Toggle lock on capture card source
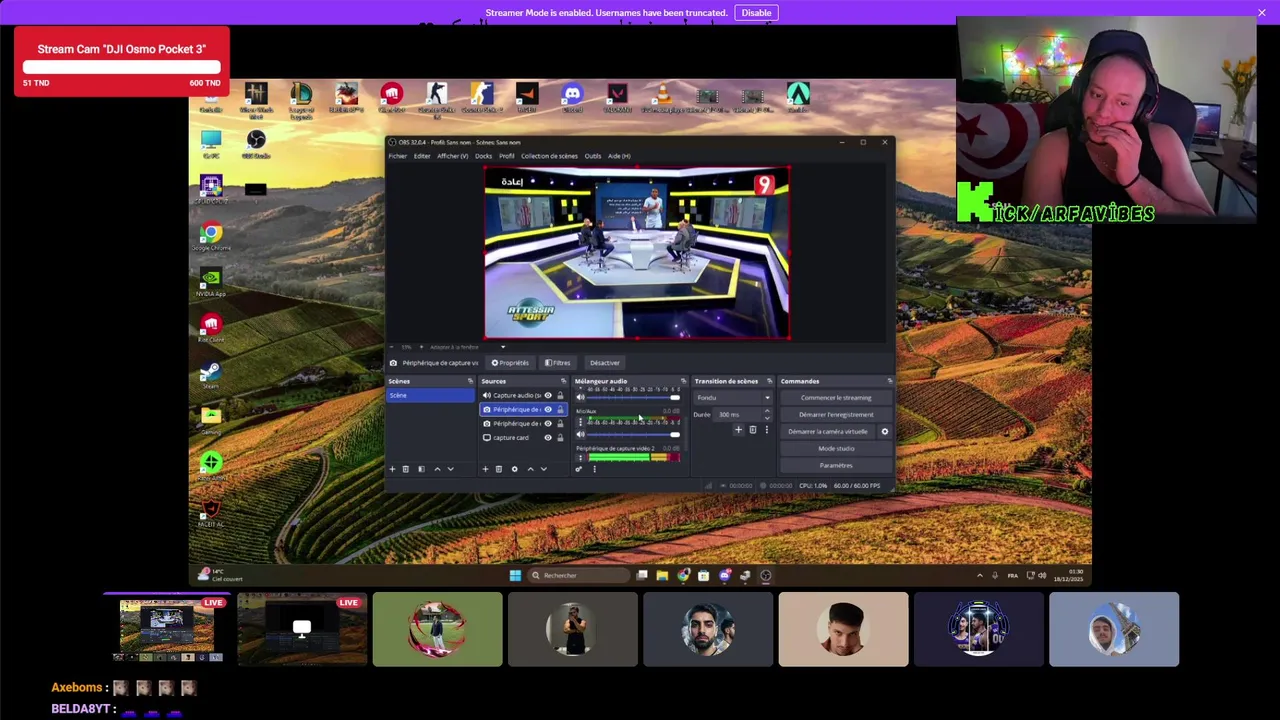Screen dimensions: 1280x720 pyautogui.click(x=560, y=437)
